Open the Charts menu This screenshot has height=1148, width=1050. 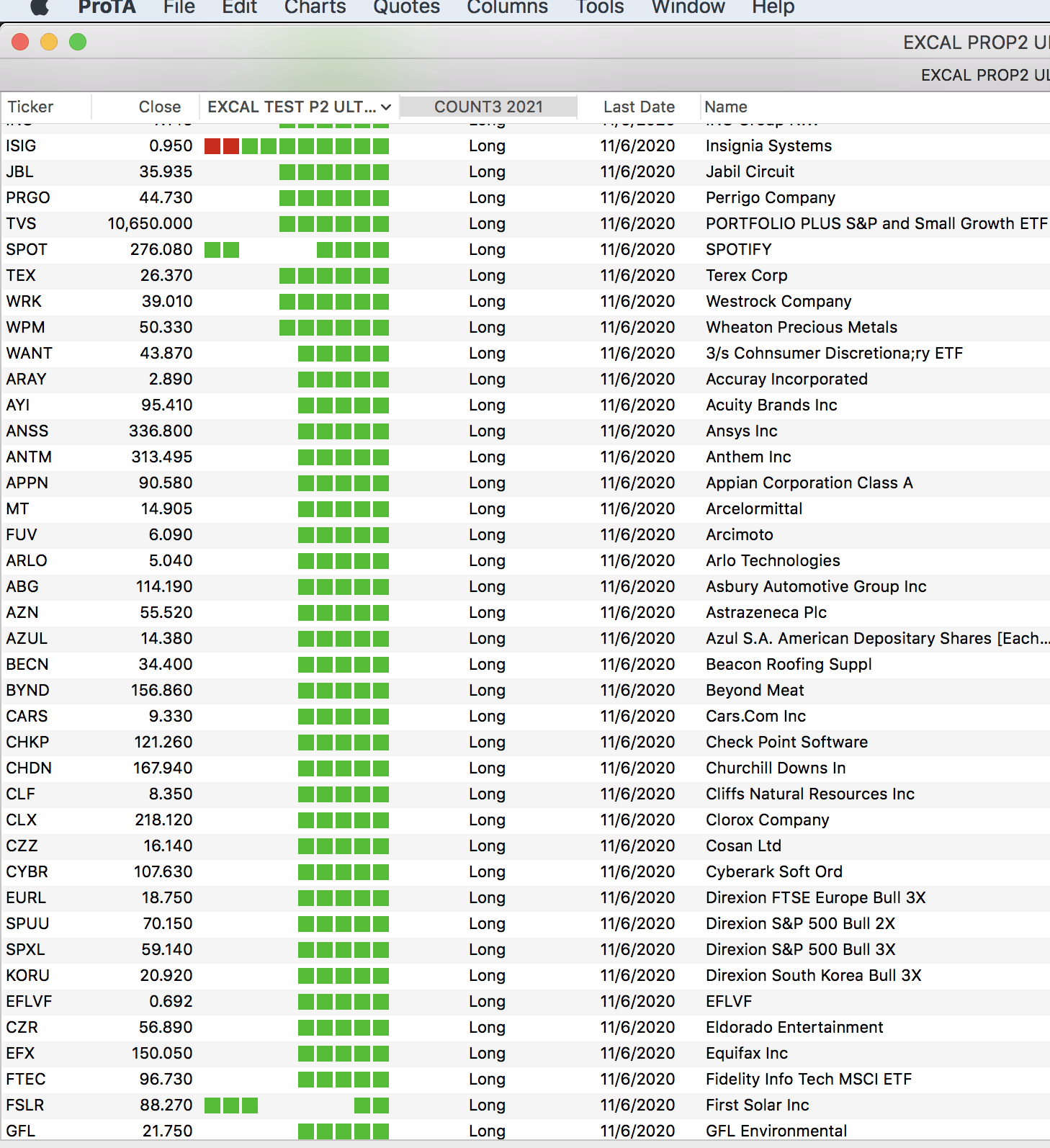(315, 8)
